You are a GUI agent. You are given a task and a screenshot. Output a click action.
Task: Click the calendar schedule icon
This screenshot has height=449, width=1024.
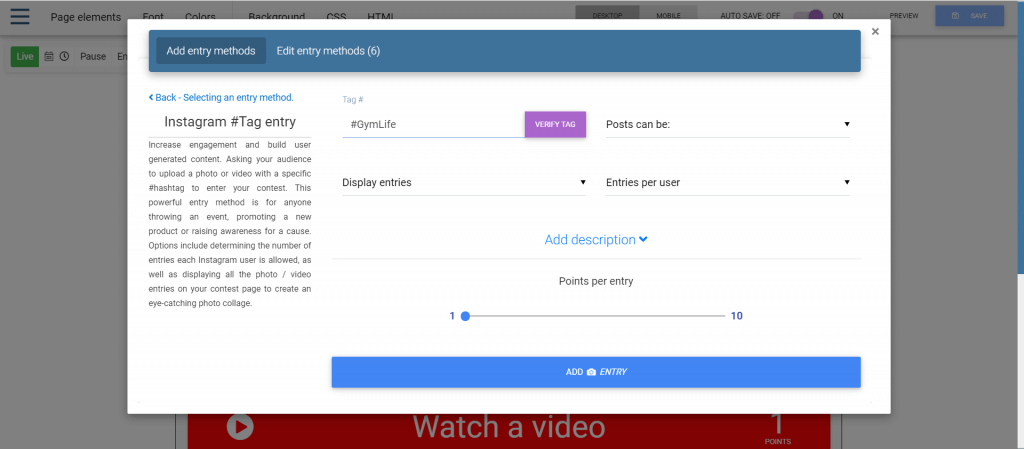(x=49, y=57)
